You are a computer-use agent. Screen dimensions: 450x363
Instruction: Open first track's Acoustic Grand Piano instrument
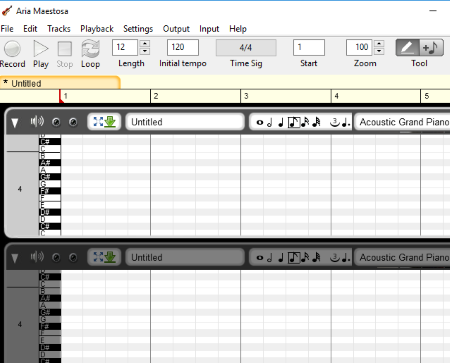[x=403, y=122]
